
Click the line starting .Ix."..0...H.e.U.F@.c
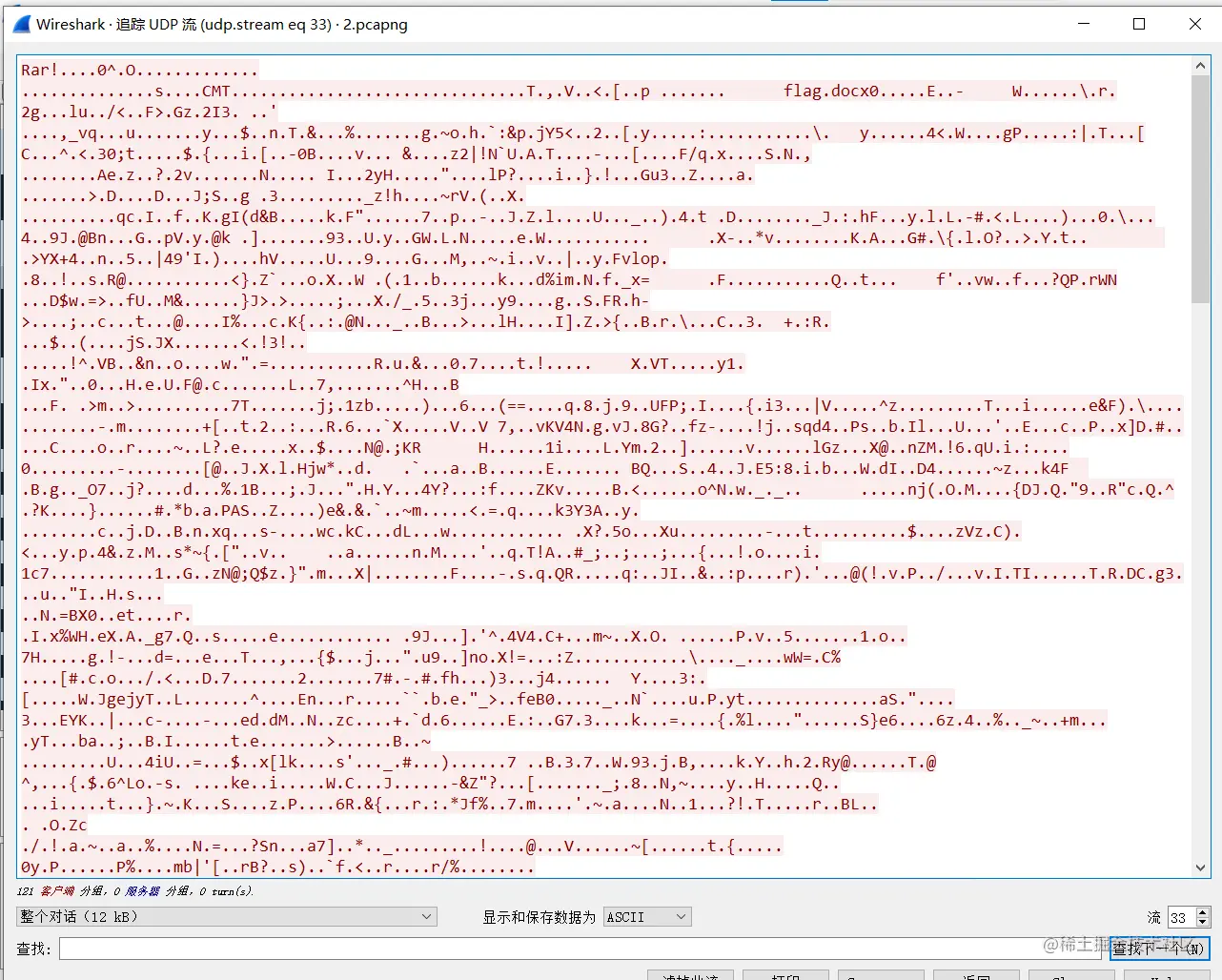click(240, 384)
